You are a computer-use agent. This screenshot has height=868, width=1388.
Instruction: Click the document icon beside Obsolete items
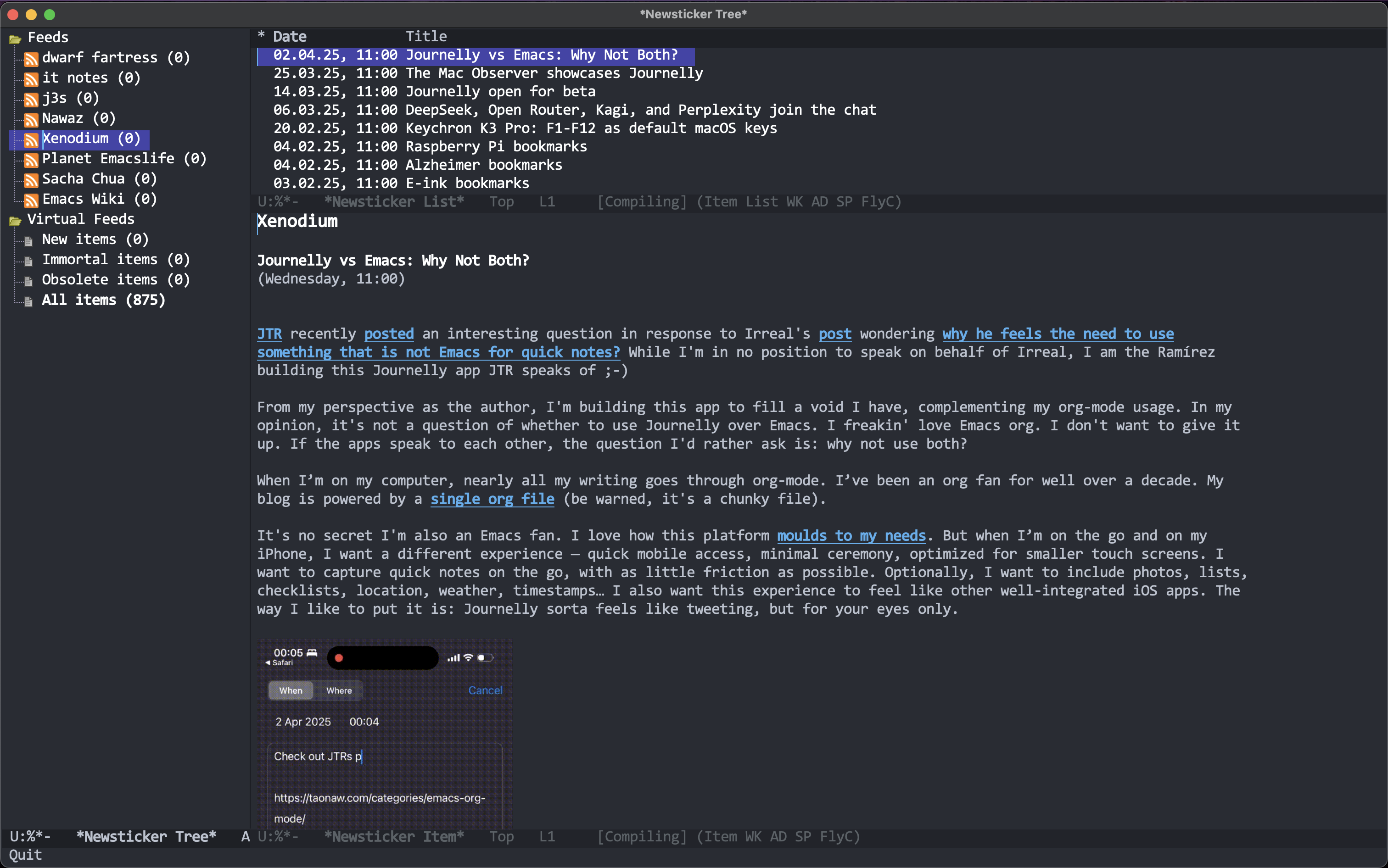coord(28,281)
